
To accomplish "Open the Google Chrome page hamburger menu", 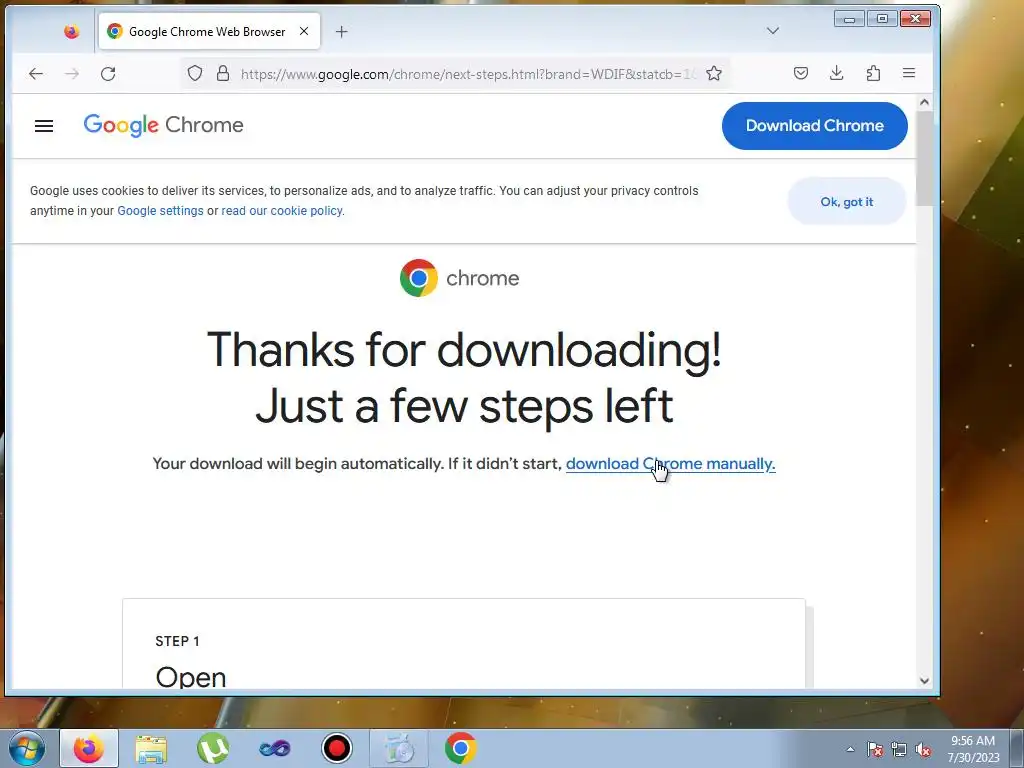I will point(44,125).
